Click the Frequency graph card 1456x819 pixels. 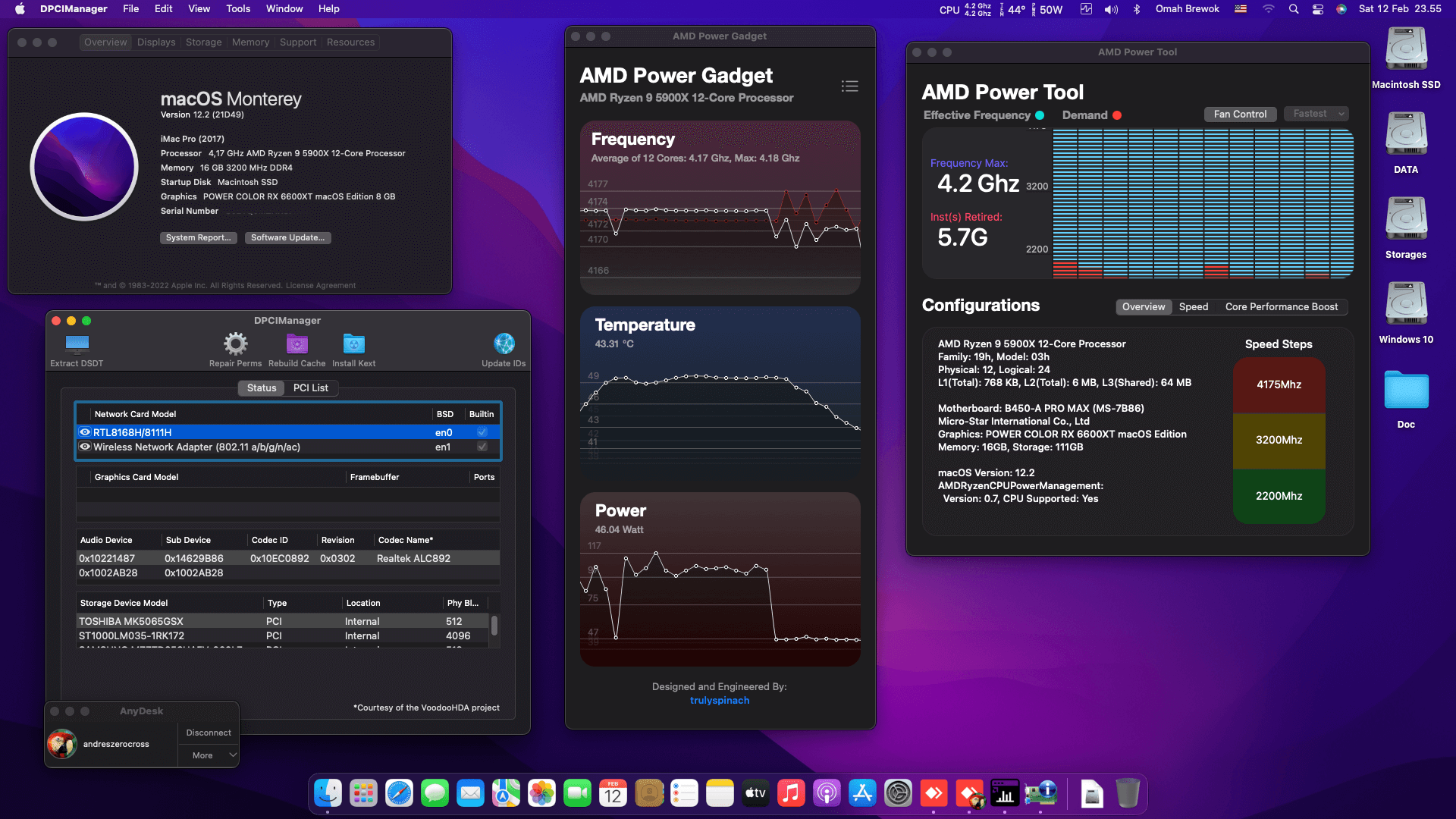coord(720,208)
